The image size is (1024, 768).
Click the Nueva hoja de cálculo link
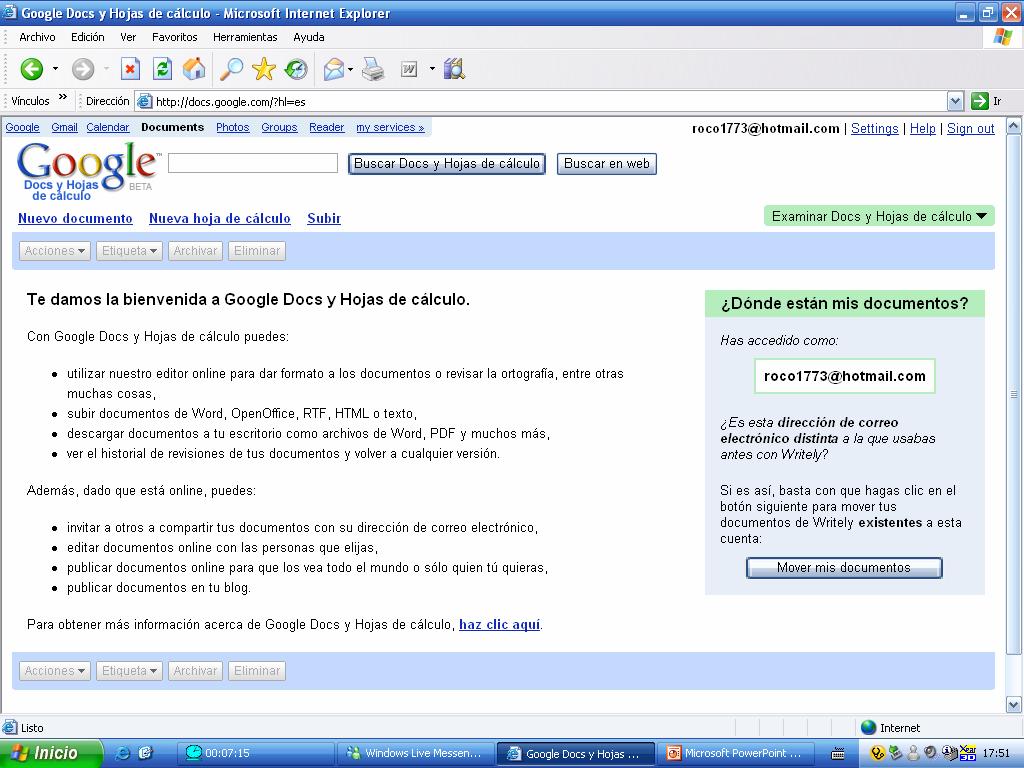point(219,218)
